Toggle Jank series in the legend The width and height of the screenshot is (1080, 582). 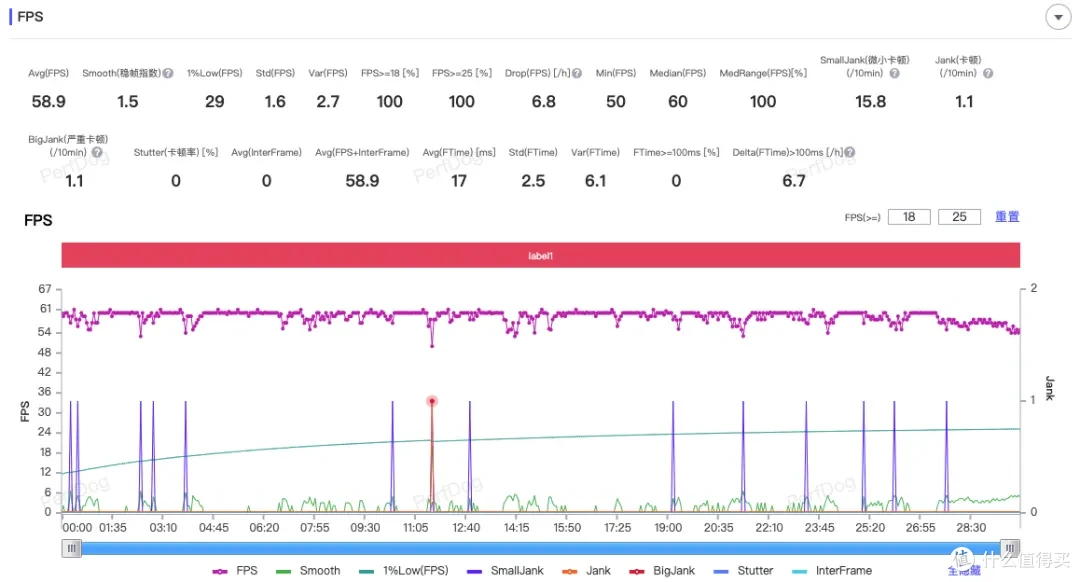586,571
